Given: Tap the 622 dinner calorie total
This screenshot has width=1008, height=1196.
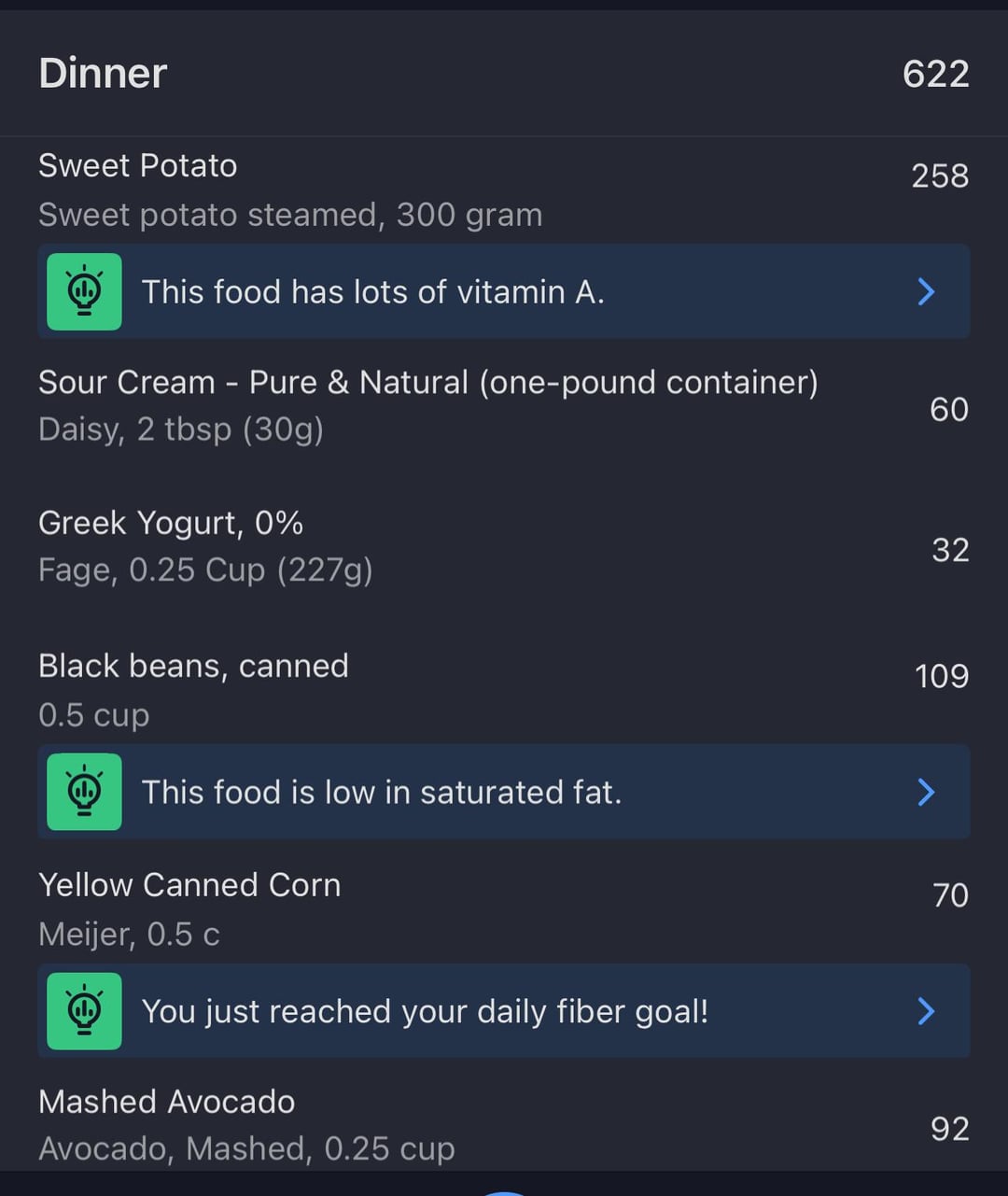Looking at the screenshot, I should (x=936, y=74).
